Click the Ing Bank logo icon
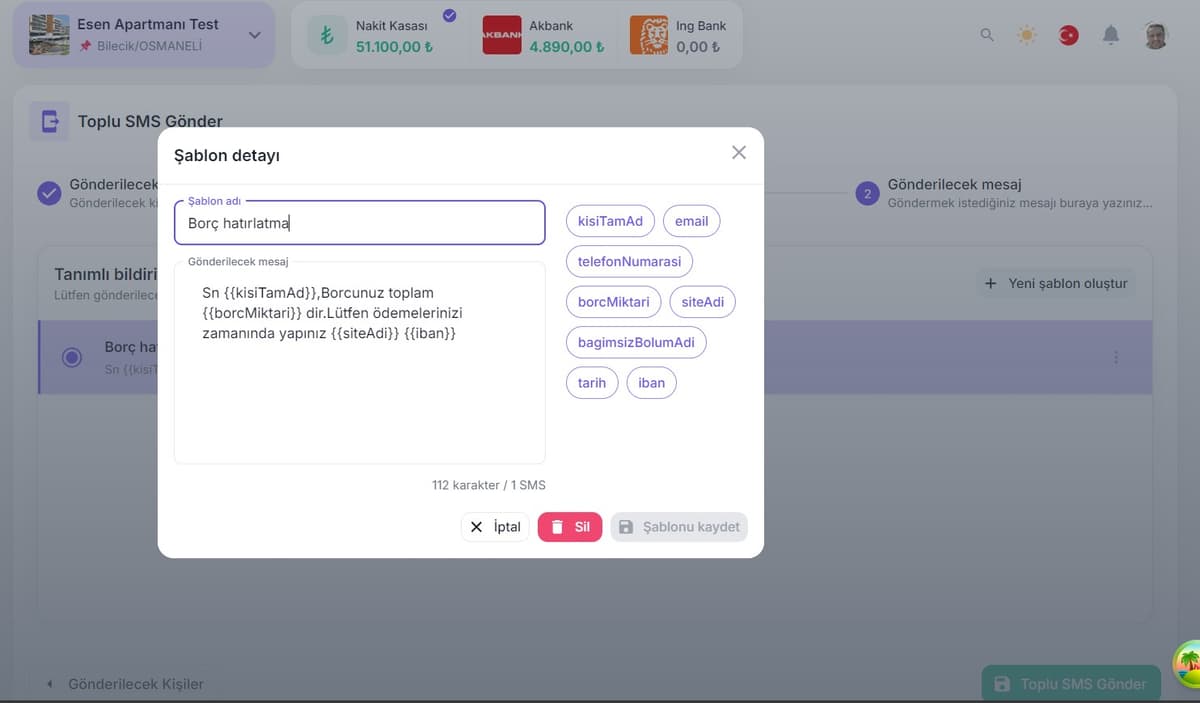This screenshot has width=1200, height=703. (x=648, y=35)
